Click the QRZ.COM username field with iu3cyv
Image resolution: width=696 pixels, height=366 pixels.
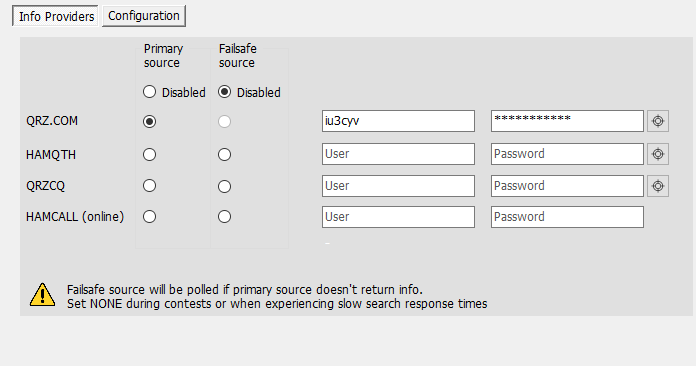click(398, 121)
